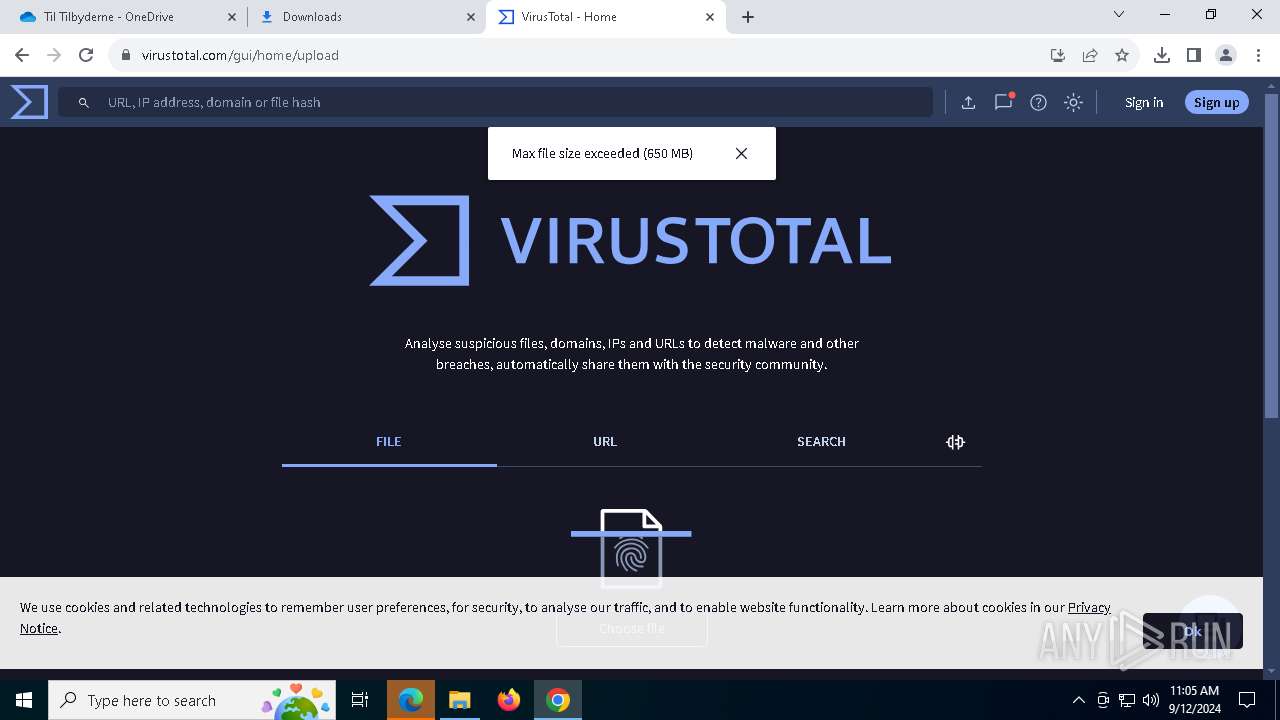Open the notifications chat icon

[1003, 102]
